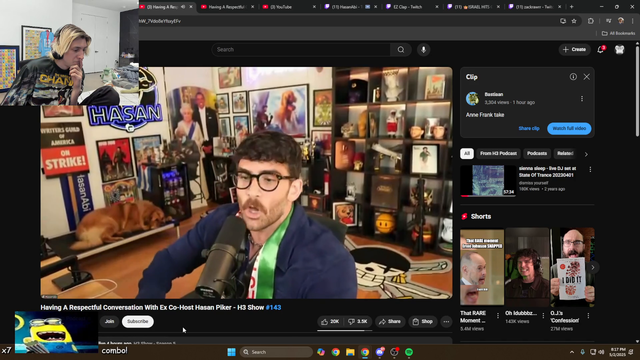Switch to the zackrawrr Twitch tab
The height and width of the screenshot is (360, 640).
[534, 7]
